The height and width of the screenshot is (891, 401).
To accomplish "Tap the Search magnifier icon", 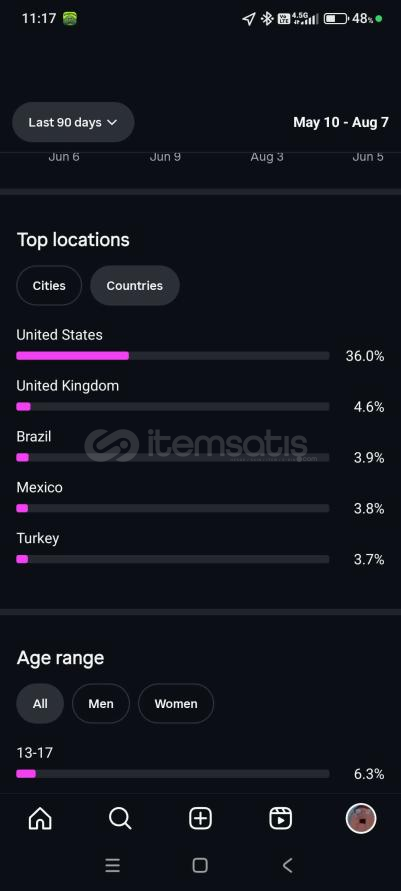I will click(120, 819).
